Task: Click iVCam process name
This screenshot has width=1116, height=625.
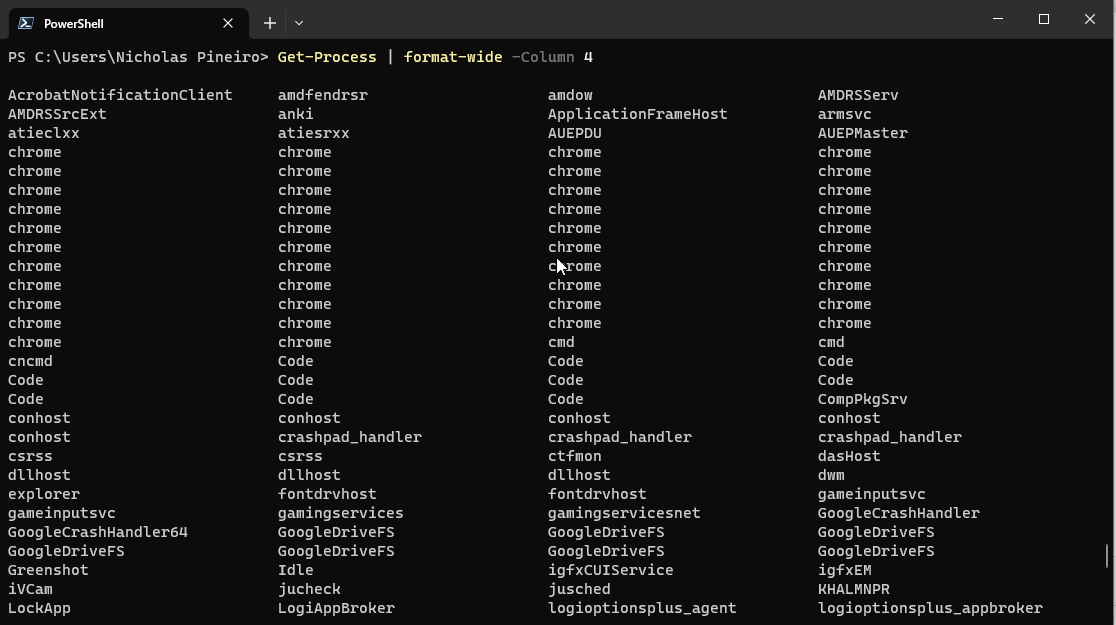Action: 30,589
